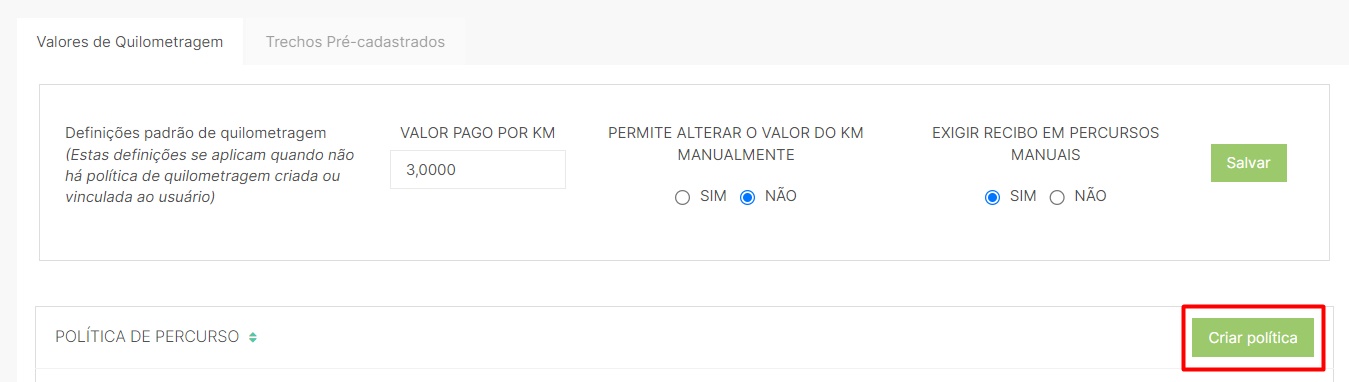The height and width of the screenshot is (382, 1349).
Task: Click the italic note about quilometragem policy
Action: [x=210, y=176]
